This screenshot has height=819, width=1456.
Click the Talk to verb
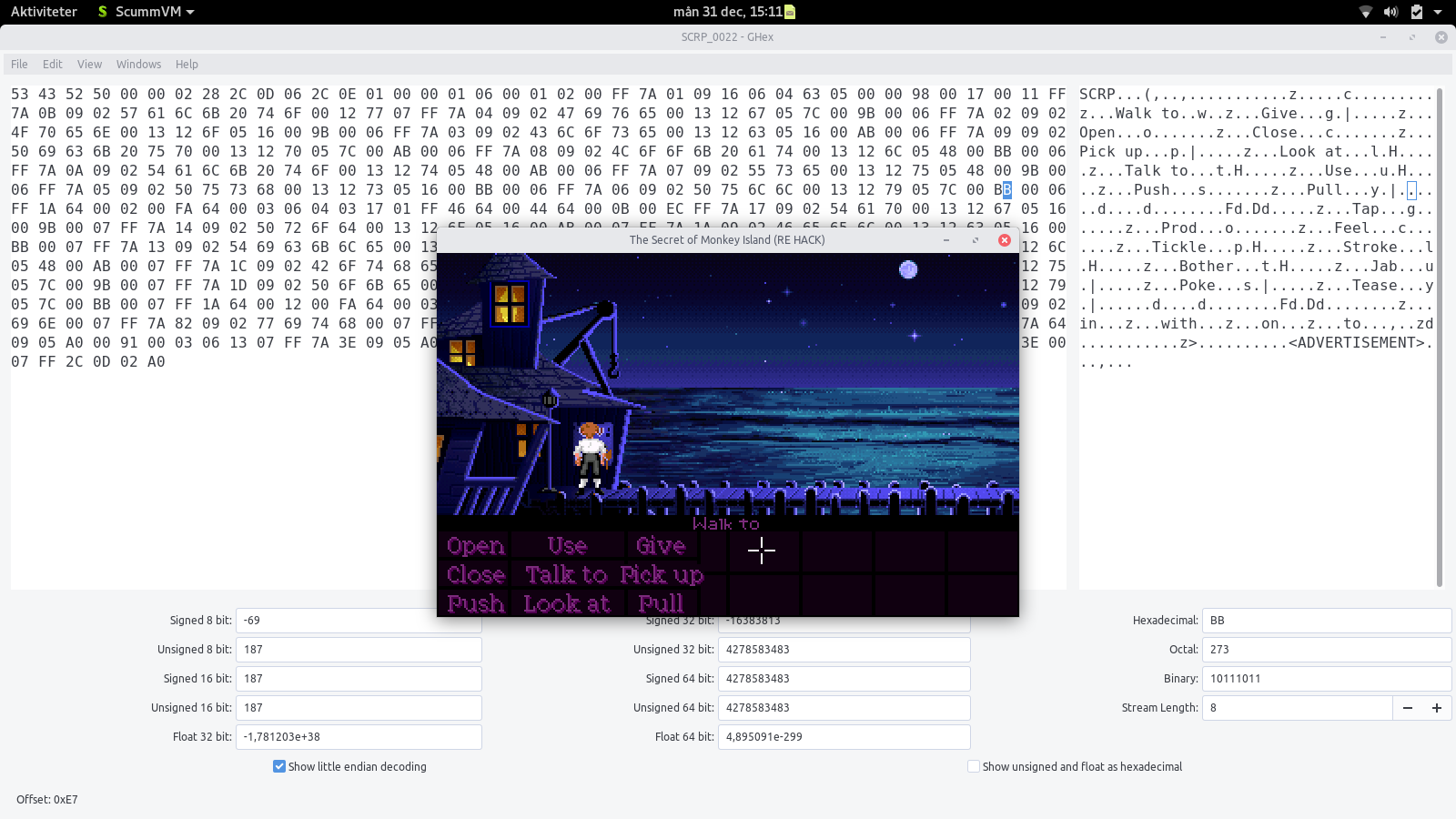(x=566, y=575)
